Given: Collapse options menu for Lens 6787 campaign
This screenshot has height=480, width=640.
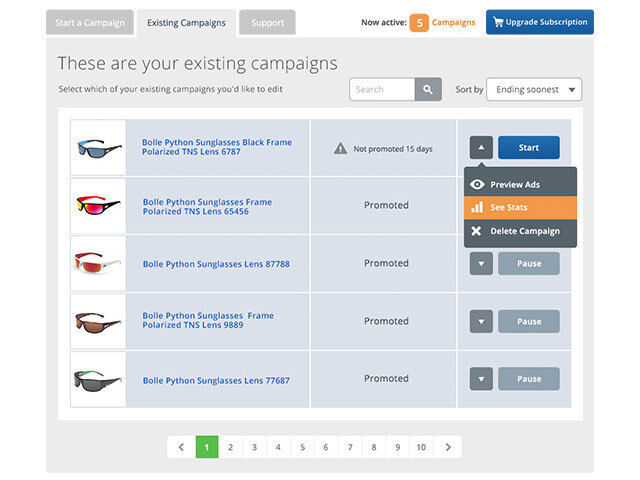Looking at the screenshot, I should click(481, 147).
